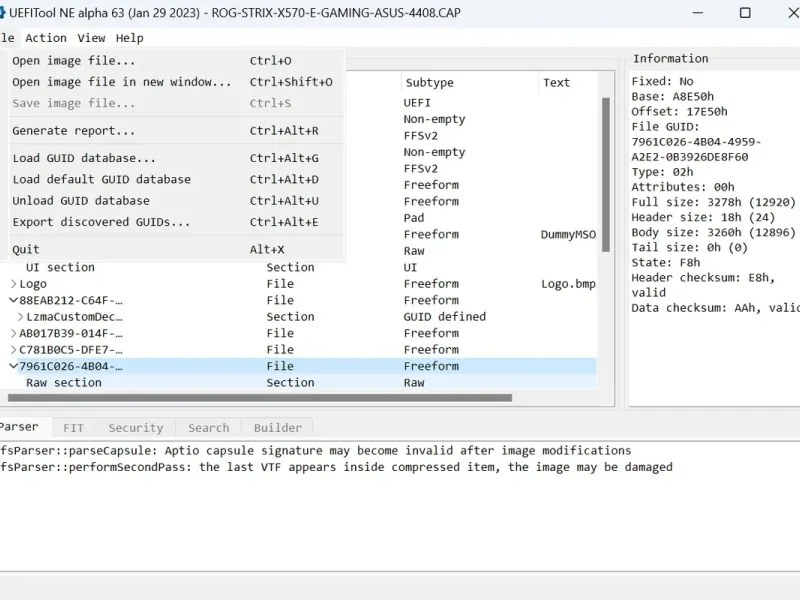800x600 pixels.
Task: Select Export discovered GUIDs... entry
Action: tap(177, 222)
